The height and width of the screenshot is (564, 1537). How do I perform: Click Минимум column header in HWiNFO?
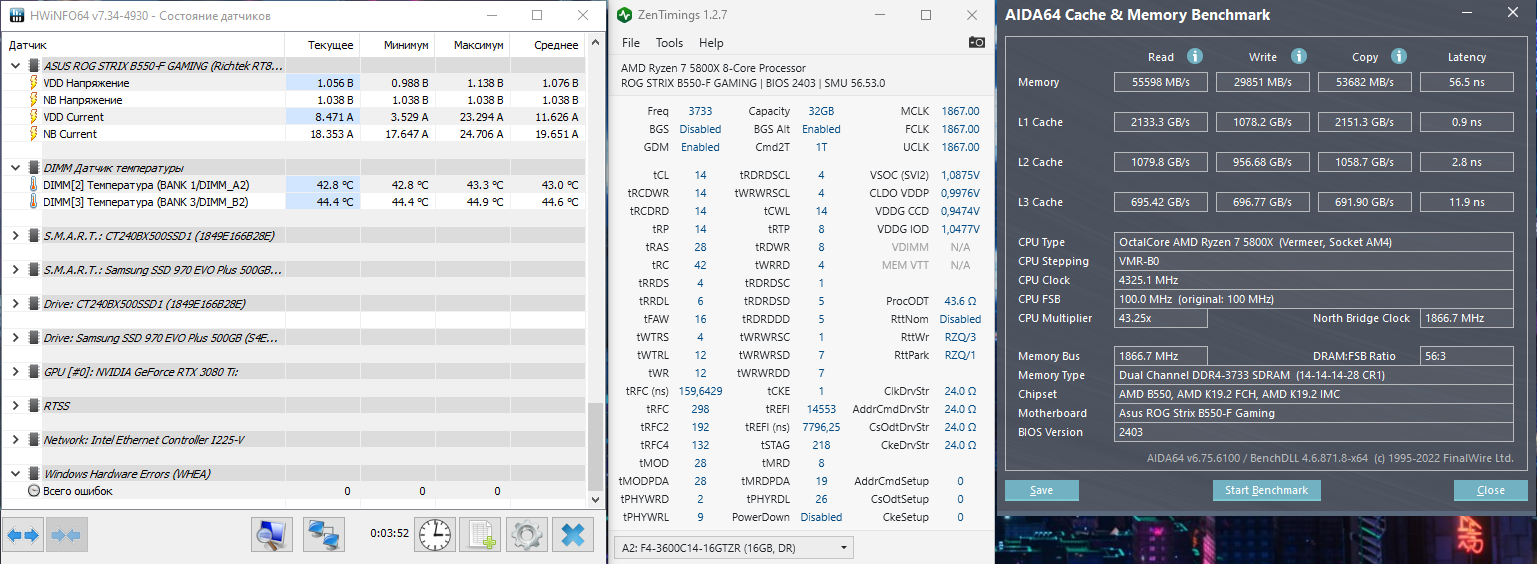[x=397, y=45]
